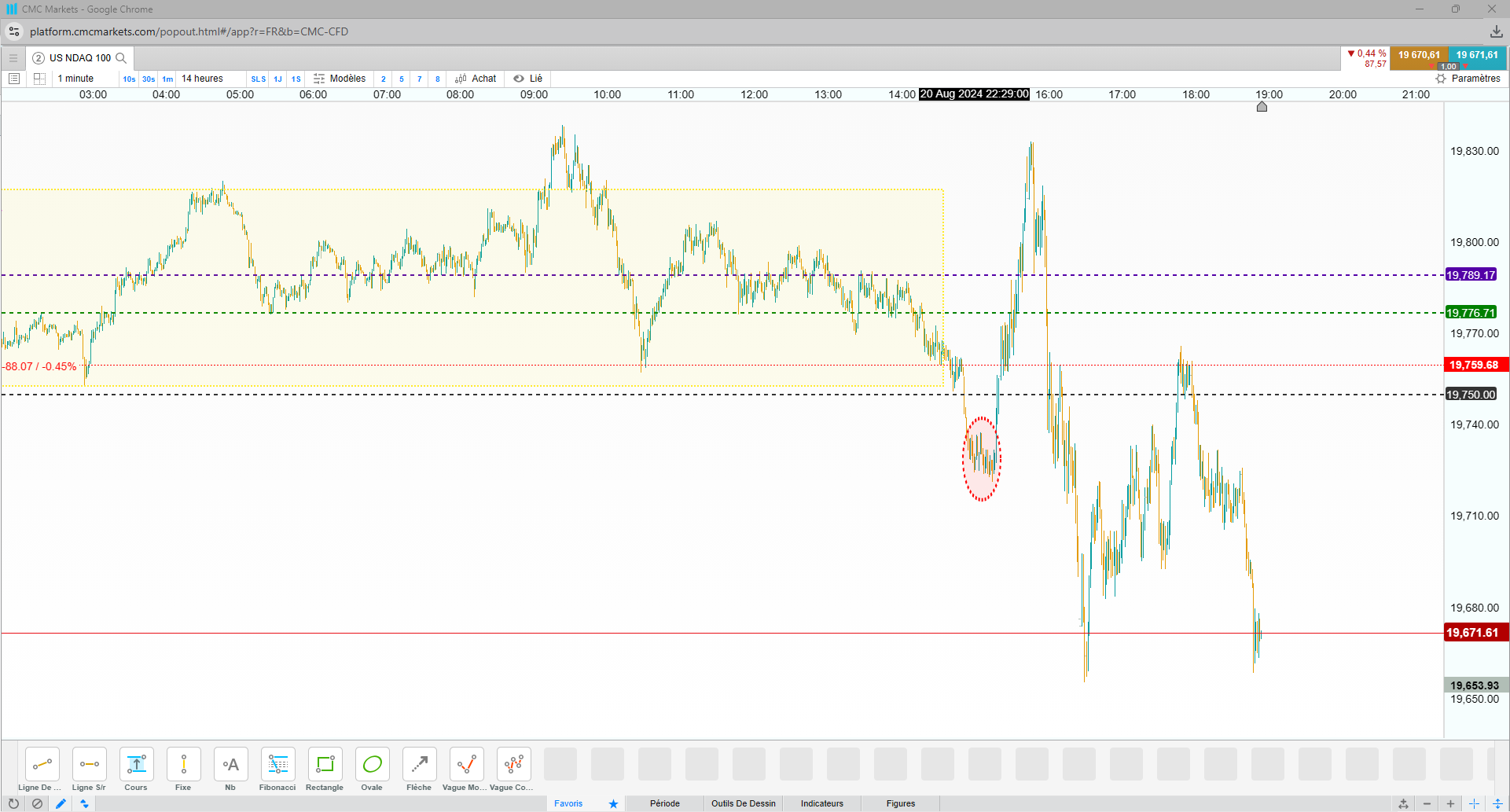Viewport: 1510px width, 812px height.
Task: Click the purple 19,789.17 price level tag
Action: point(1471,275)
